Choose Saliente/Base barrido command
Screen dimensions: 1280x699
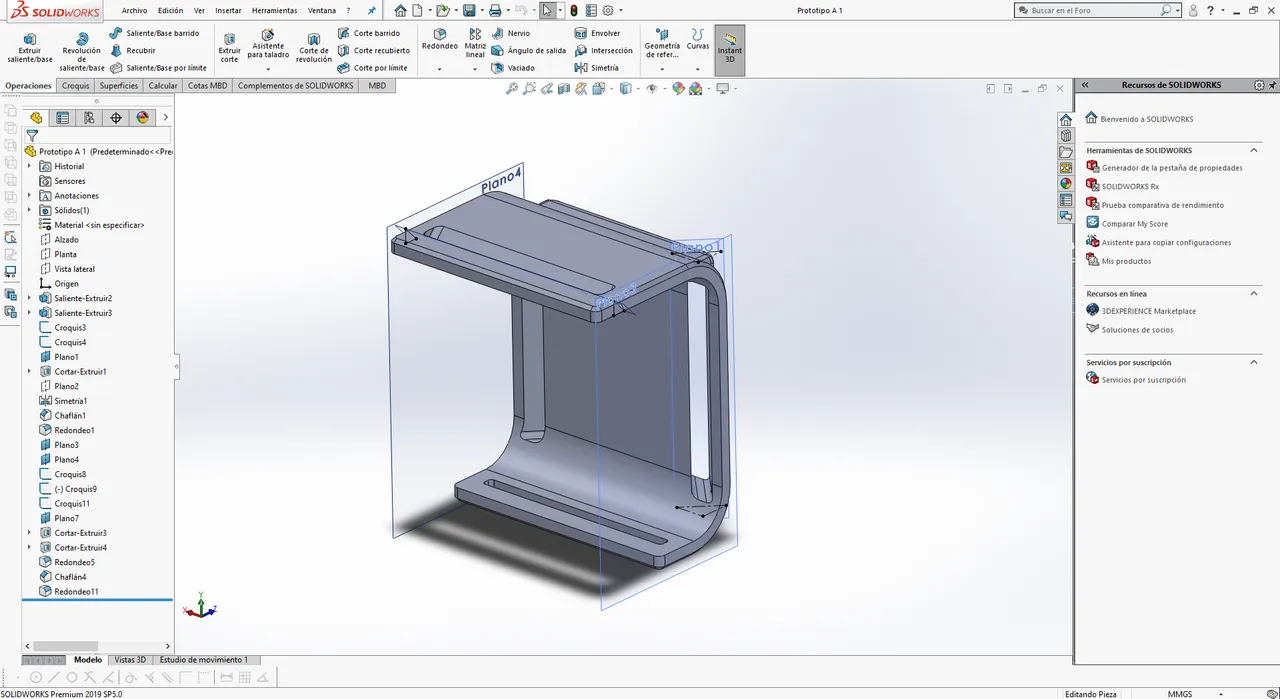point(154,33)
